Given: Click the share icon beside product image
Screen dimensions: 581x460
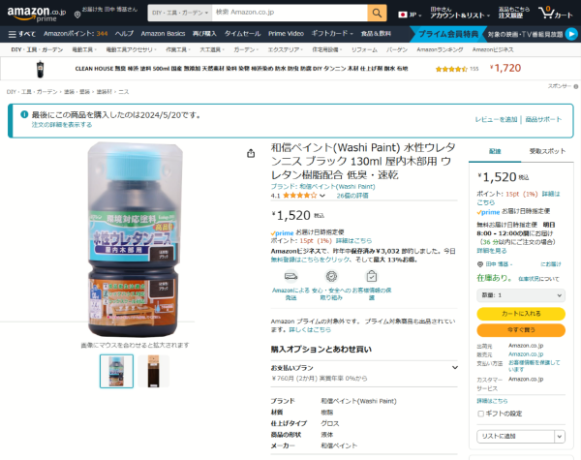Looking at the screenshot, I should tap(251, 153).
